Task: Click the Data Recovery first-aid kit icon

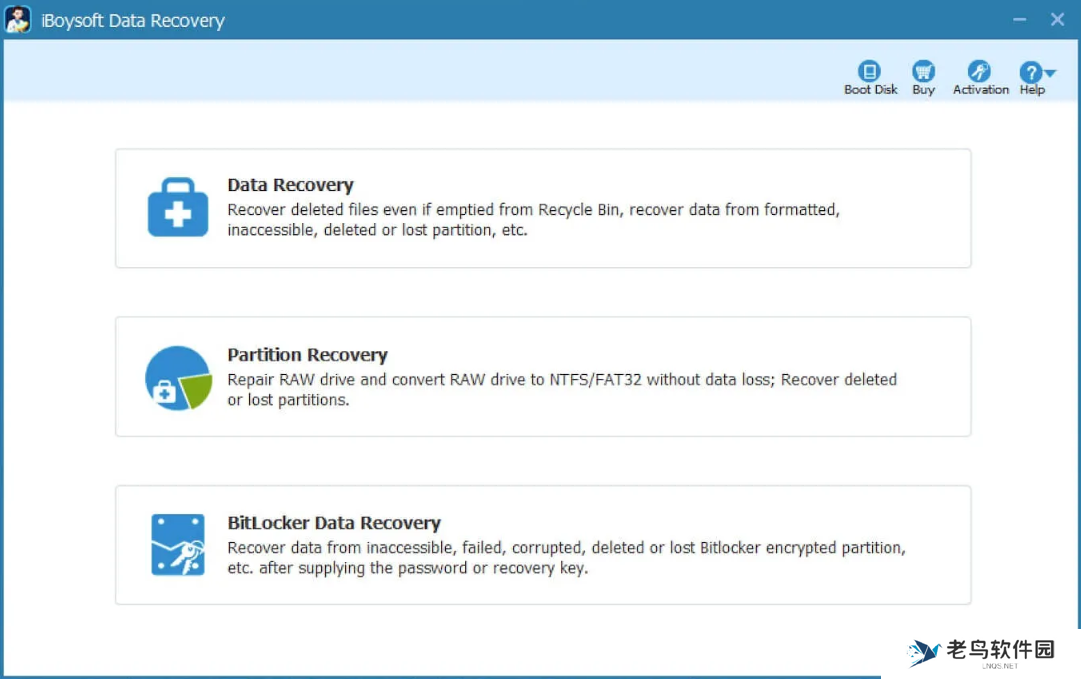Action: [178, 207]
